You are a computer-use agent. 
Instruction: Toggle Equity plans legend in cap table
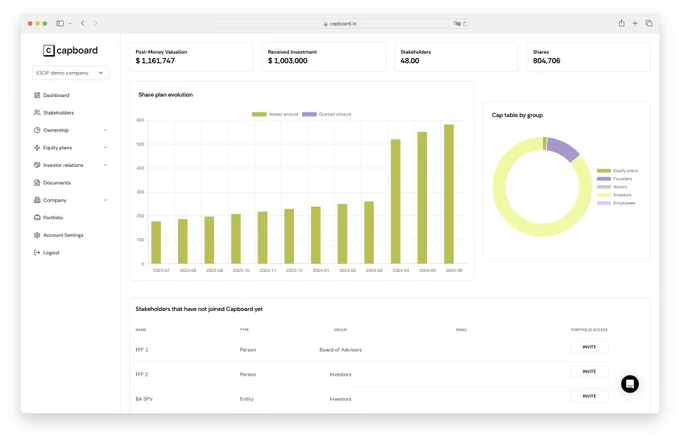(x=604, y=171)
